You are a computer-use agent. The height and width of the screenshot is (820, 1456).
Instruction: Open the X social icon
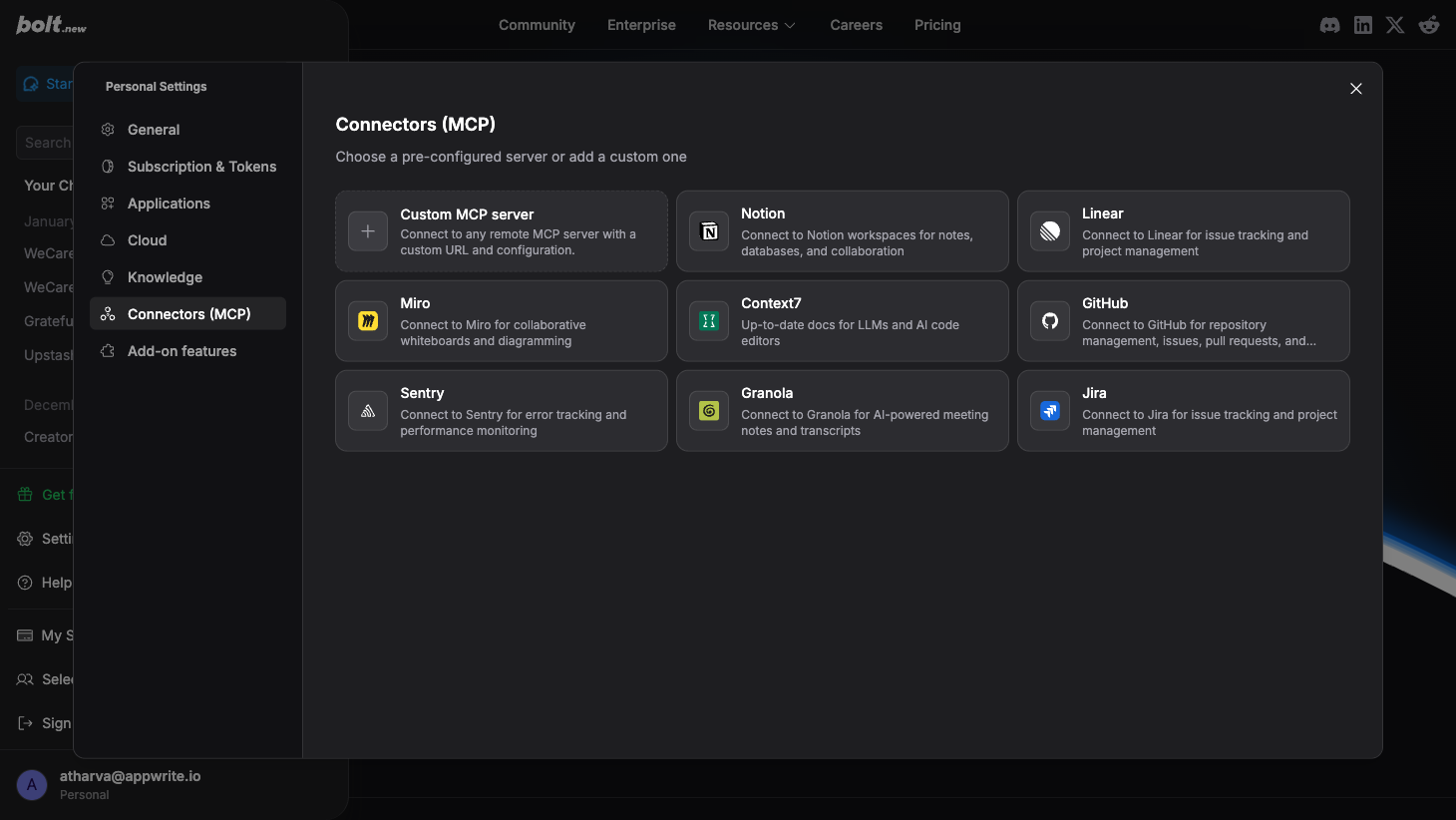(1394, 25)
